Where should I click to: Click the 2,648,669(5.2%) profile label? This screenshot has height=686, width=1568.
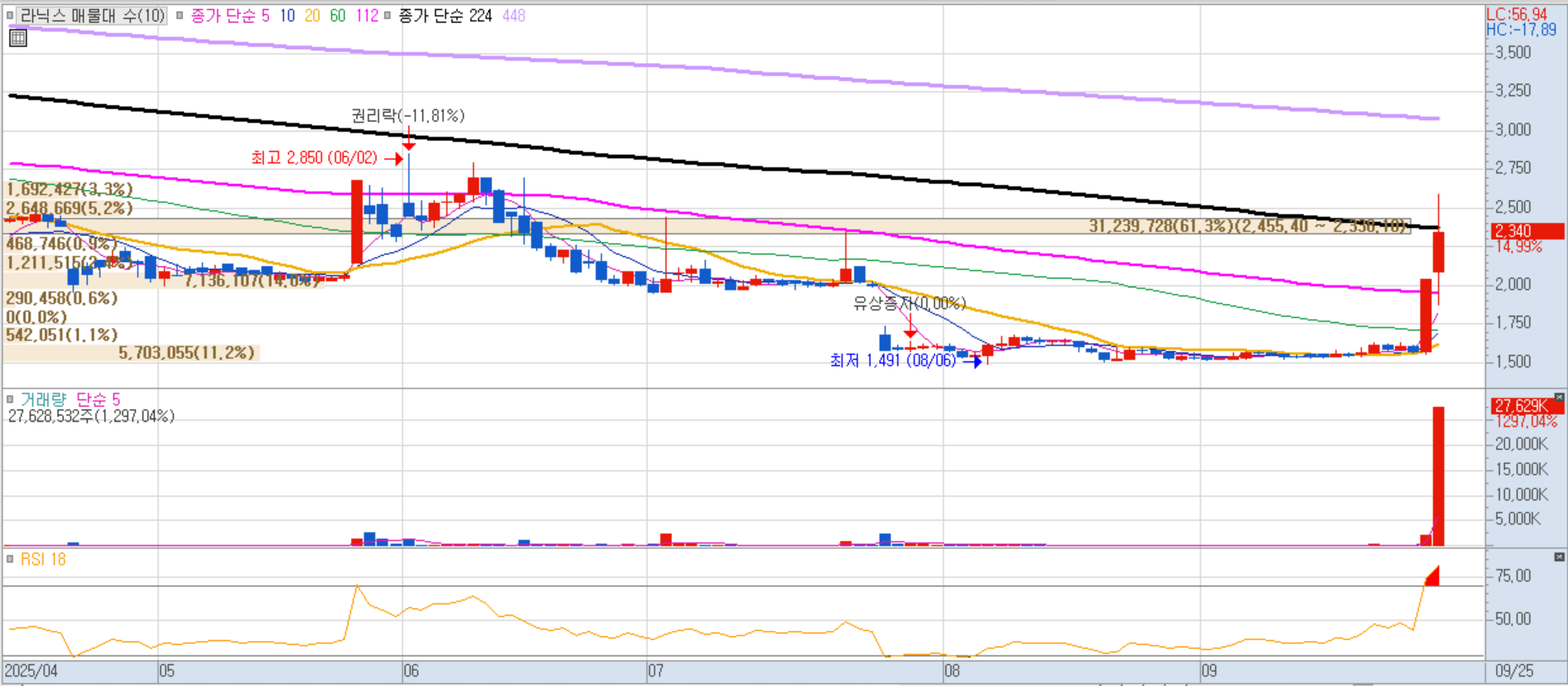pos(69,208)
